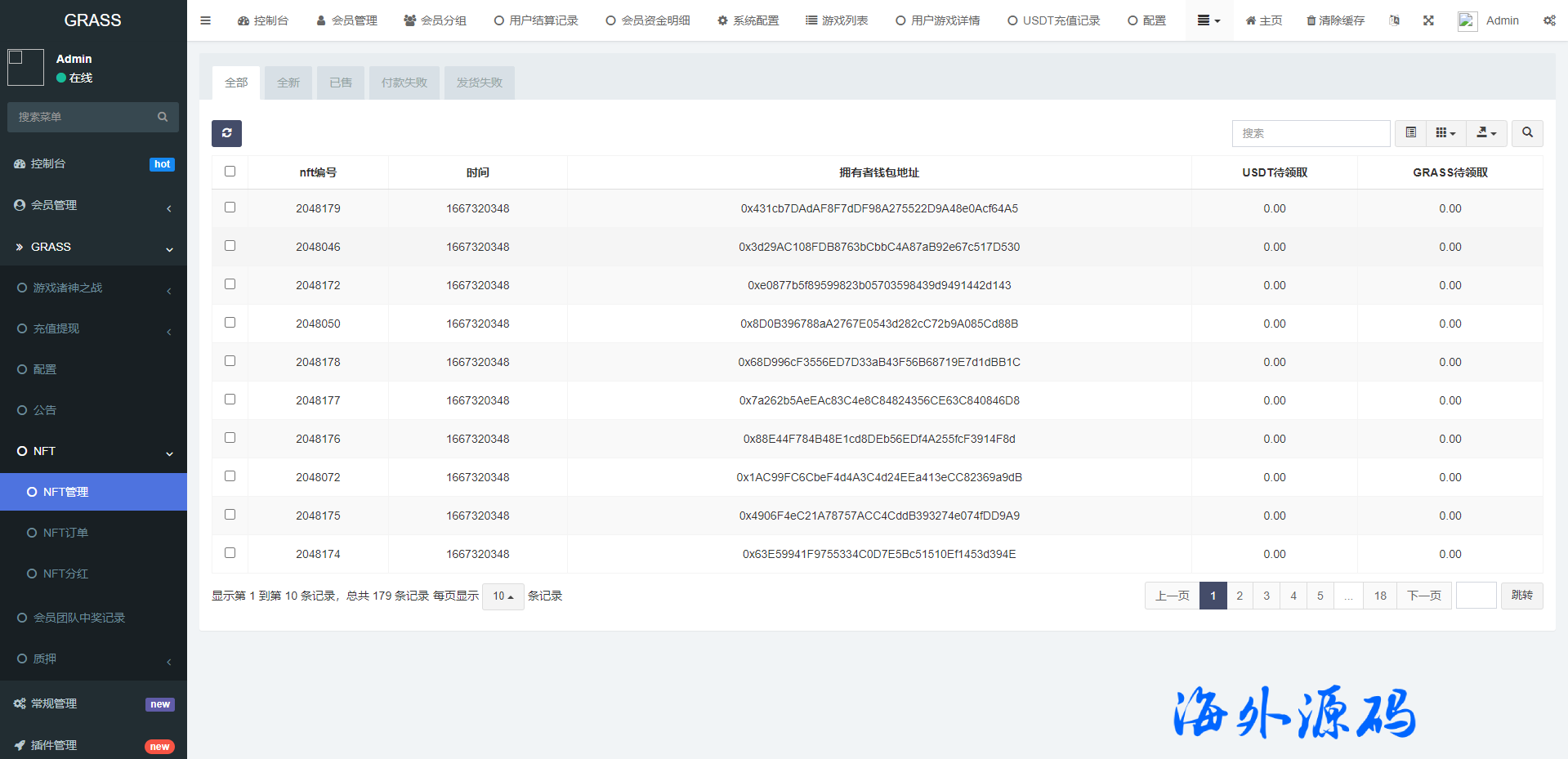1568x759 pixels.
Task: Click the table 搜索 input field
Action: (x=1310, y=133)
